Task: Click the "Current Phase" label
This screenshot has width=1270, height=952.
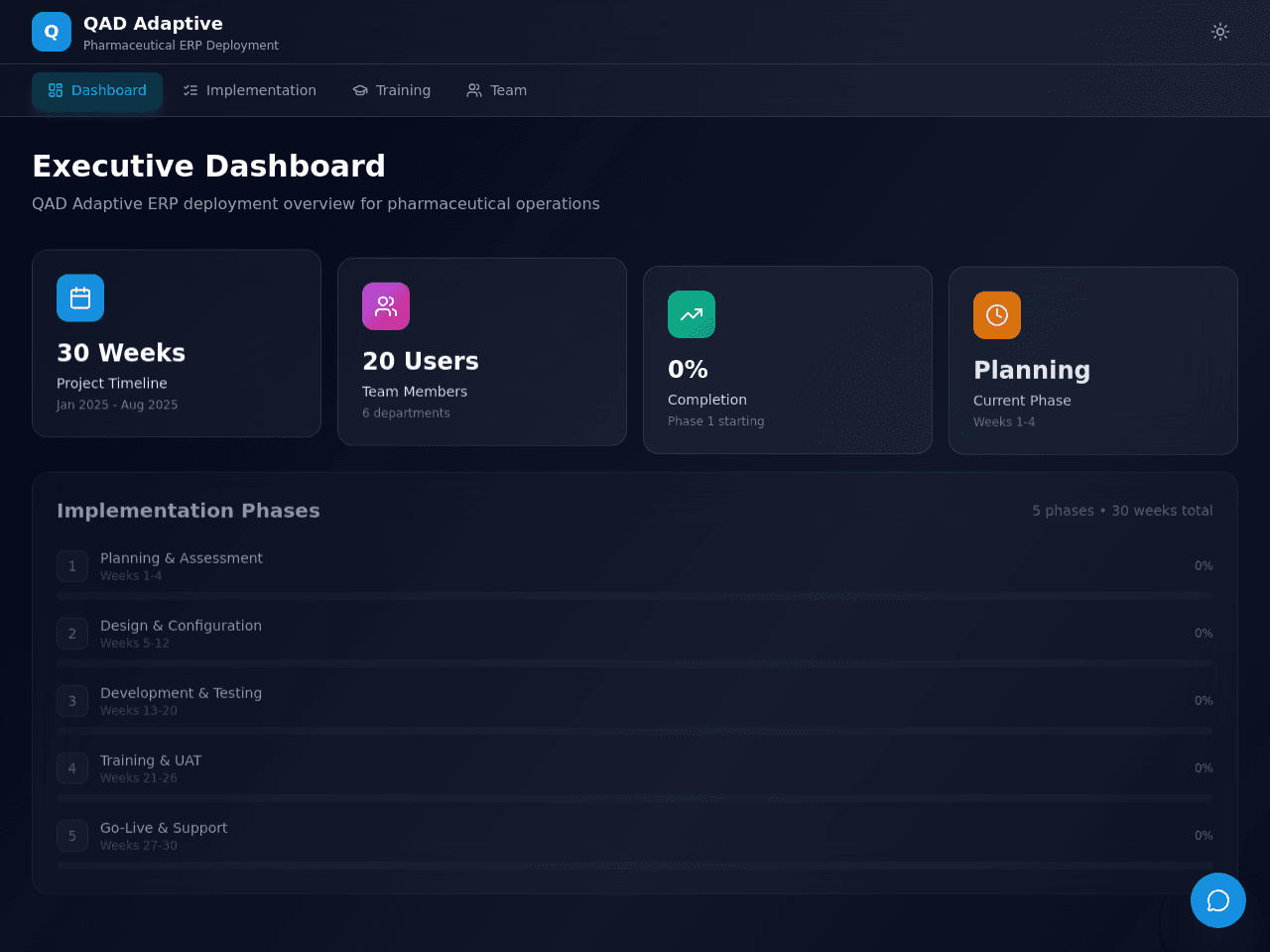Action: click(x=1022, y=401)
